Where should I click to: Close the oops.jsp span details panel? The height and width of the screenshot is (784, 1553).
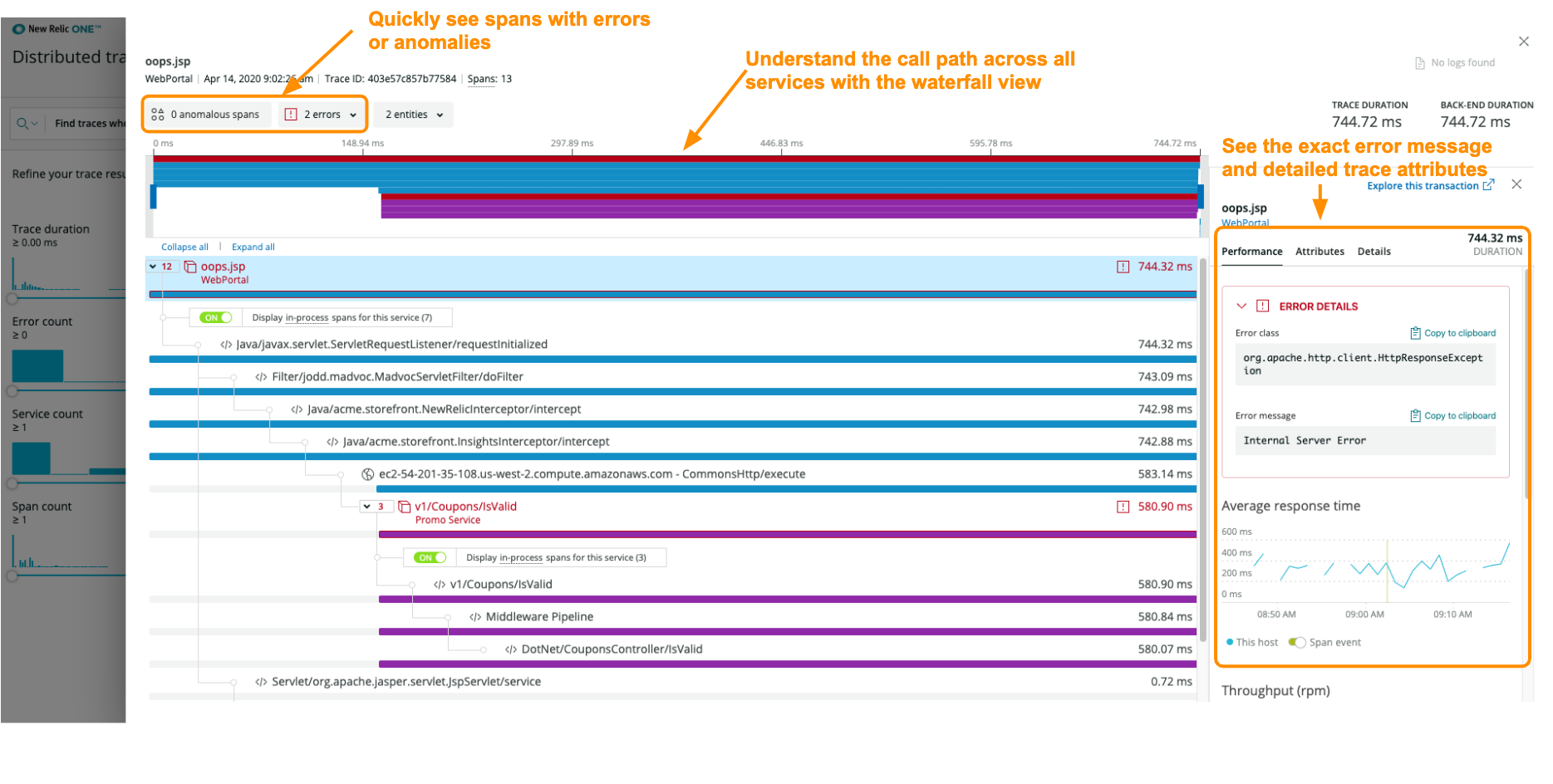coord(1516,184)
